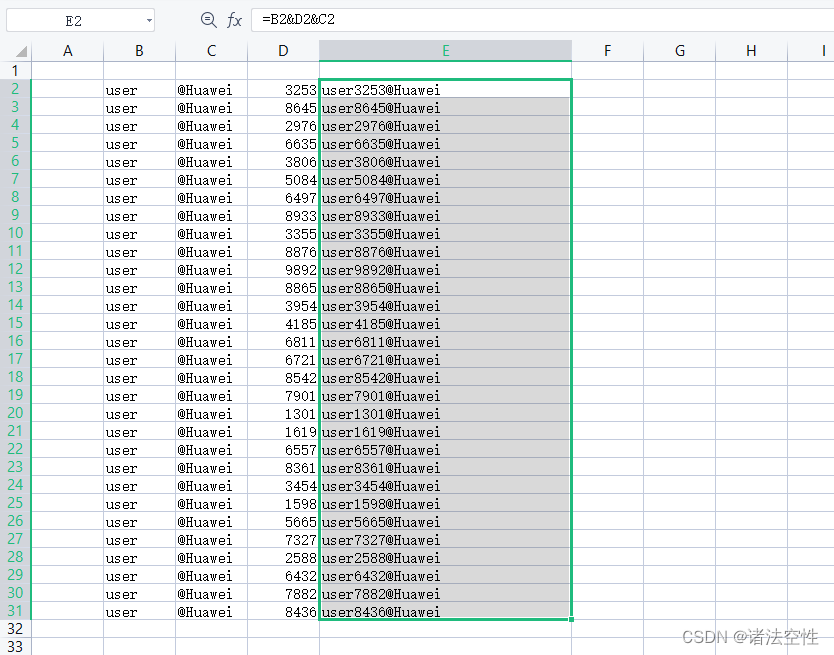Click cell with user5084@Huawei
This screenshot has width=834, height=655.
tap(445, 179)
